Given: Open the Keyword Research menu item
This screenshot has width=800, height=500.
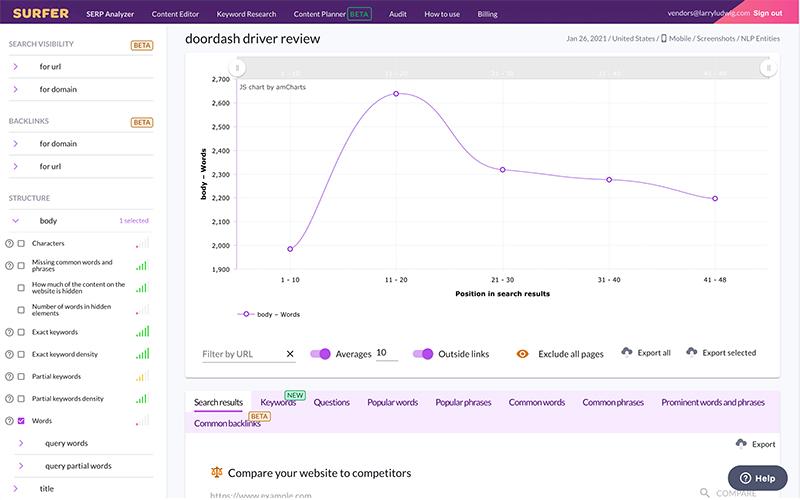Looking at the screenshot, I should 246,15.
